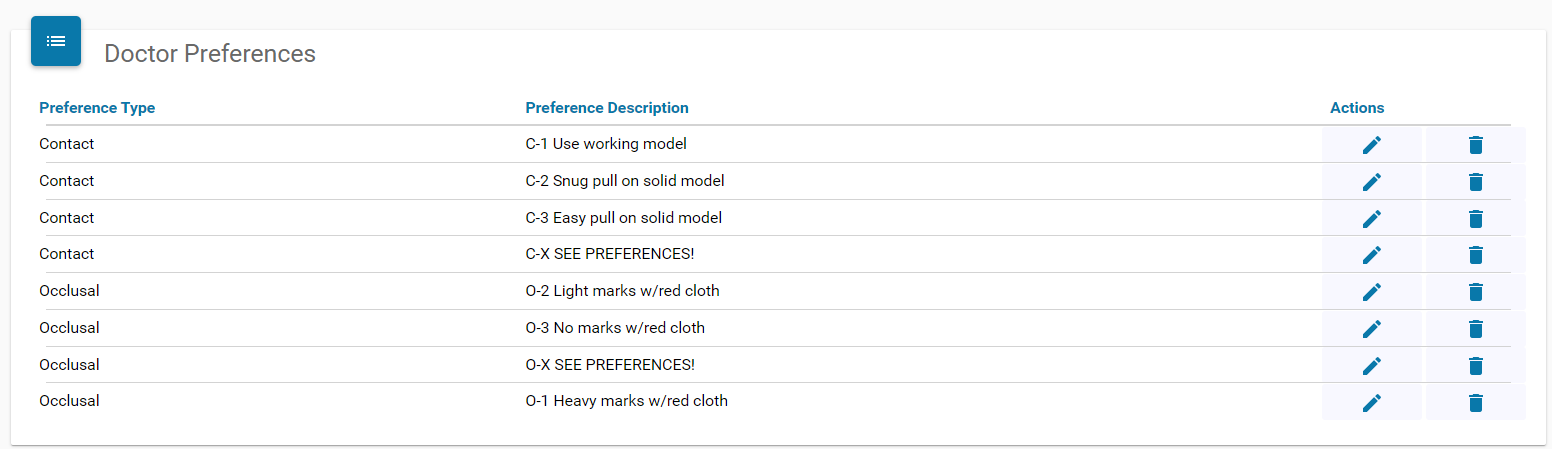1552x449 pixels.
Task: Delete the C-X SEE PREFERENCES row
Action: point(1475,255)
